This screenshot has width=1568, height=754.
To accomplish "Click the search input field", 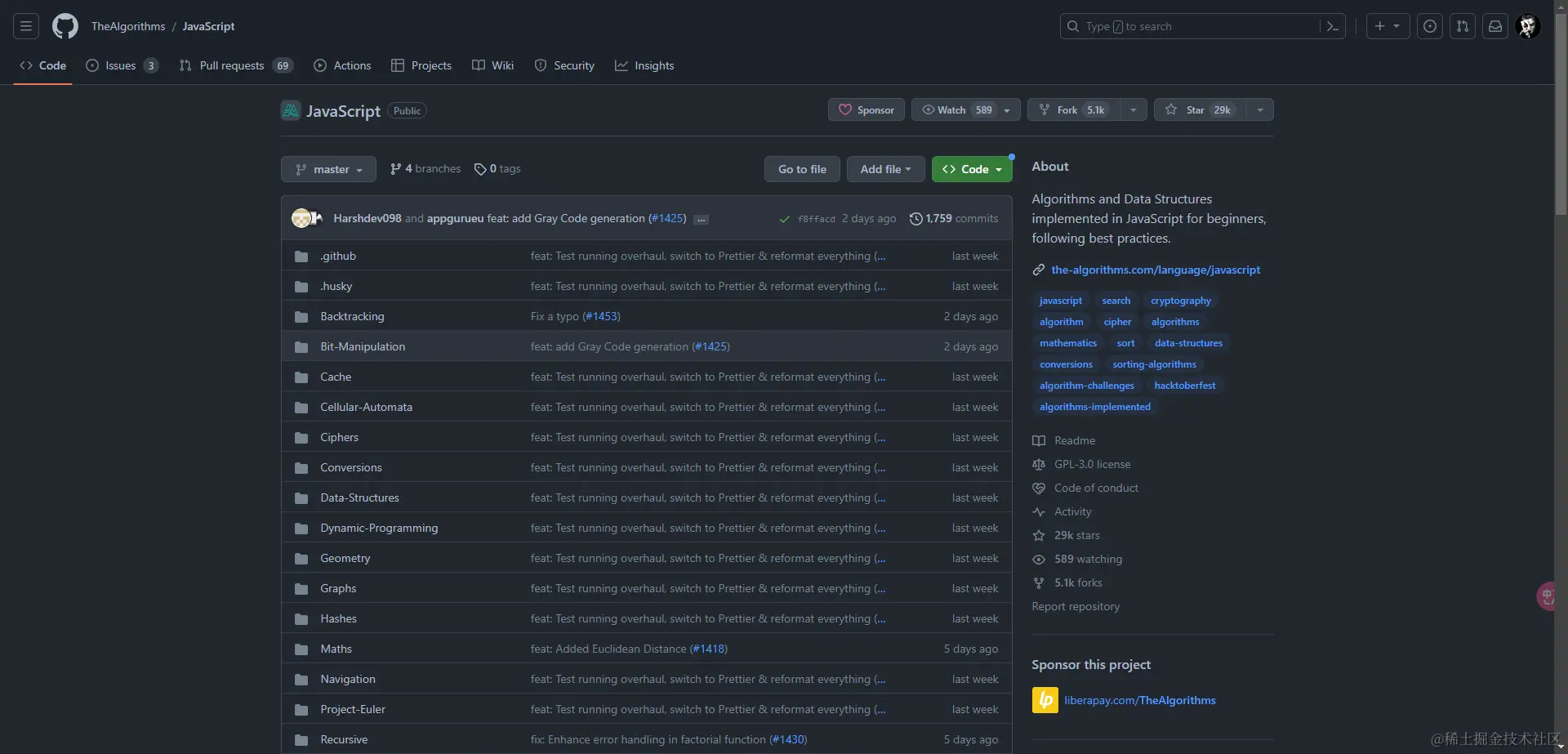I will [x=1191, y=26].
